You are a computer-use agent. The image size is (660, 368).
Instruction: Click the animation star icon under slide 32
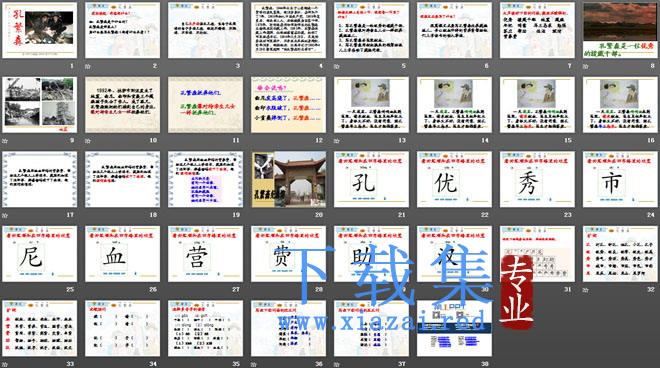(585, 290)
